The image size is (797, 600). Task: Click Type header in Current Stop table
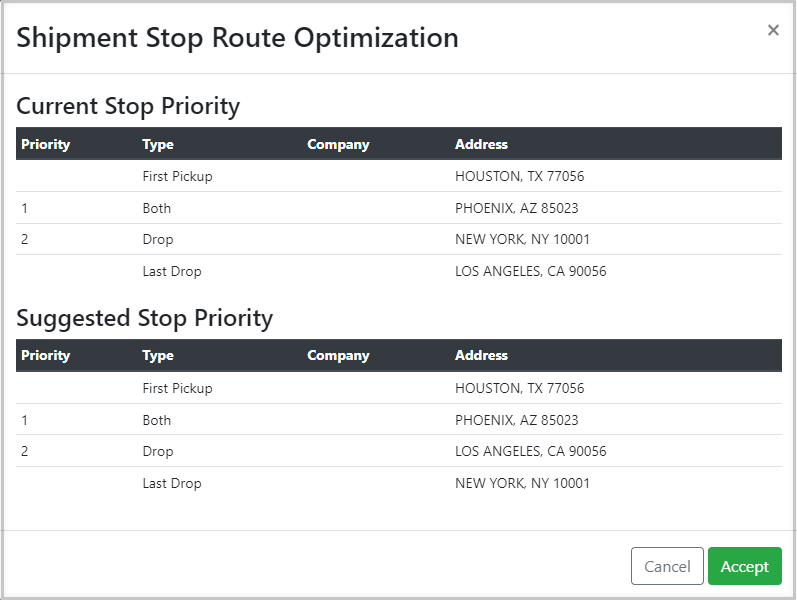(x=158, y=144)
